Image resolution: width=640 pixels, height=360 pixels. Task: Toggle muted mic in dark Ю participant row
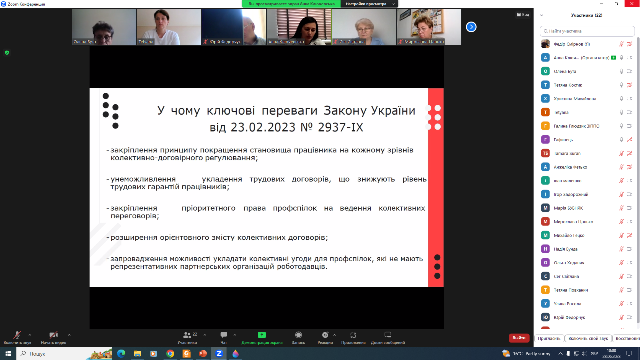point(622,317)
